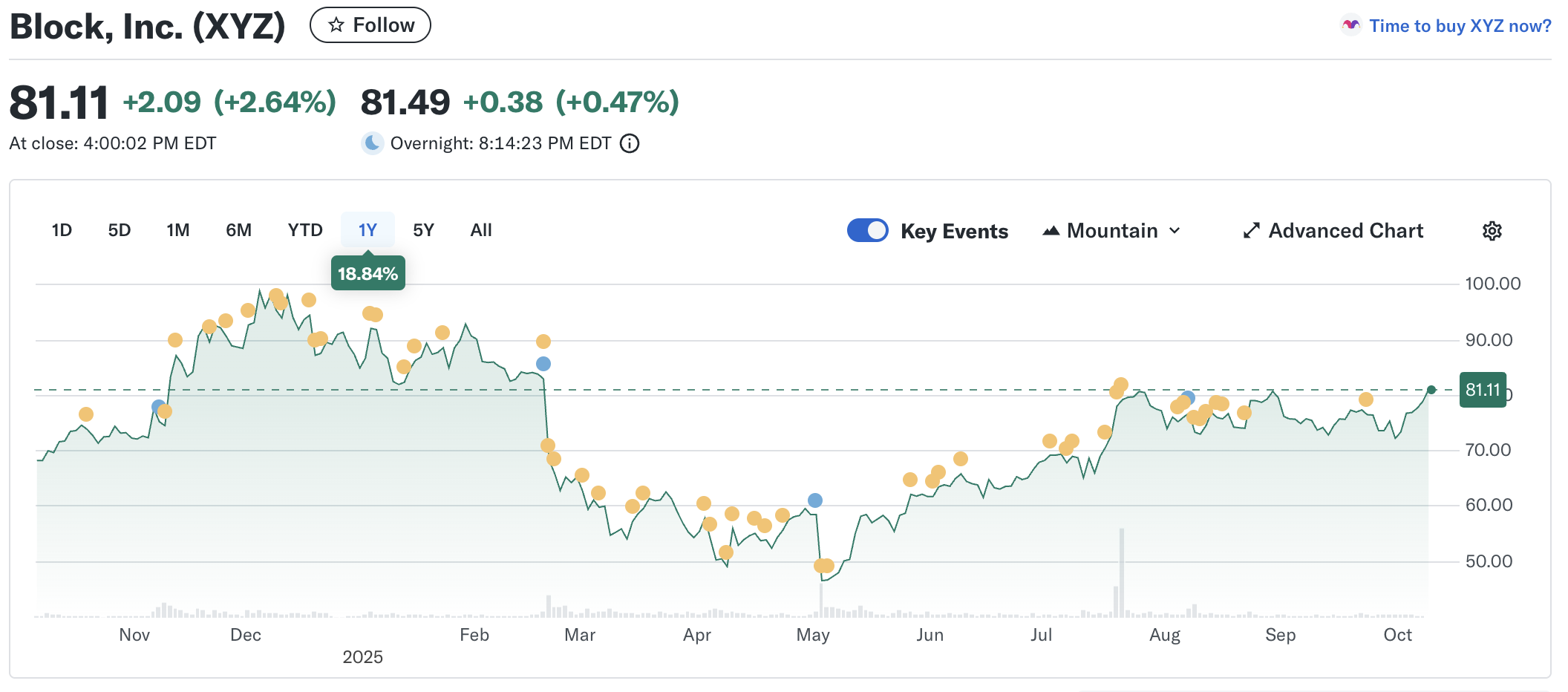
Task: Click the overnight moon icon
Action: (x=373, y=143)
